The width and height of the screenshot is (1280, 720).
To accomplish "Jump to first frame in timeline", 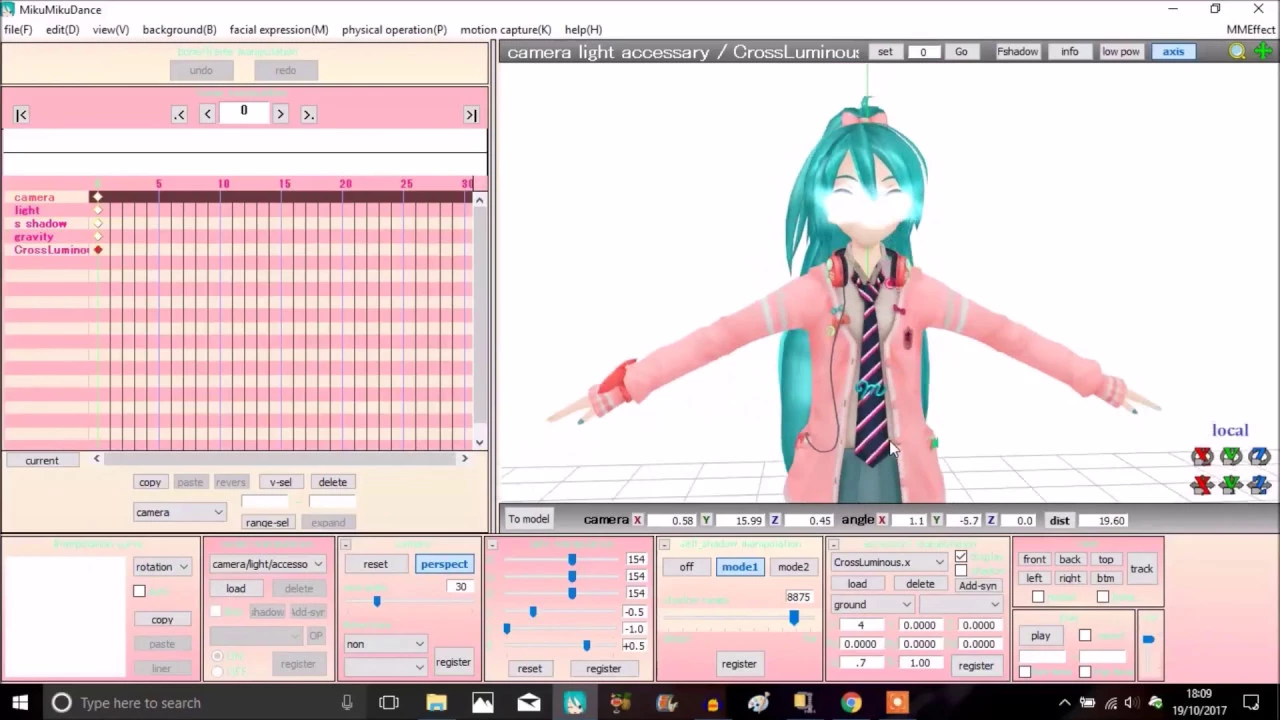I will point(21,115).
